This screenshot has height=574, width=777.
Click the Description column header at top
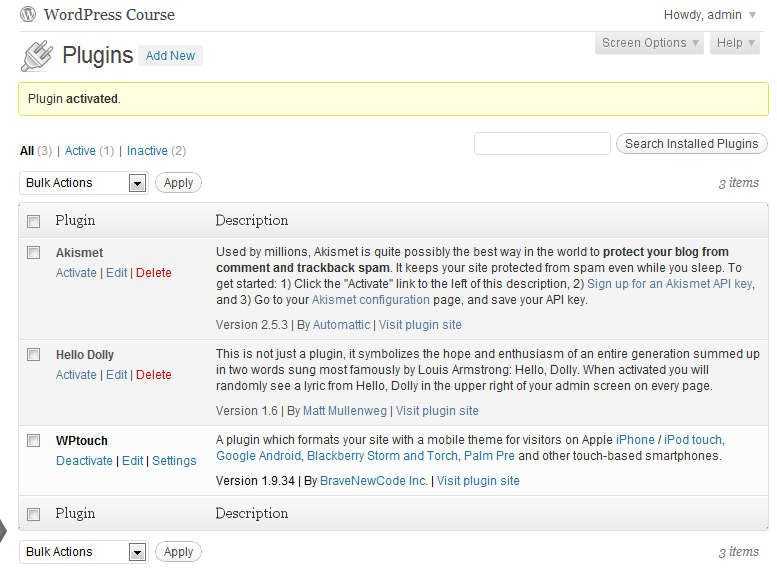click(252, 221)
